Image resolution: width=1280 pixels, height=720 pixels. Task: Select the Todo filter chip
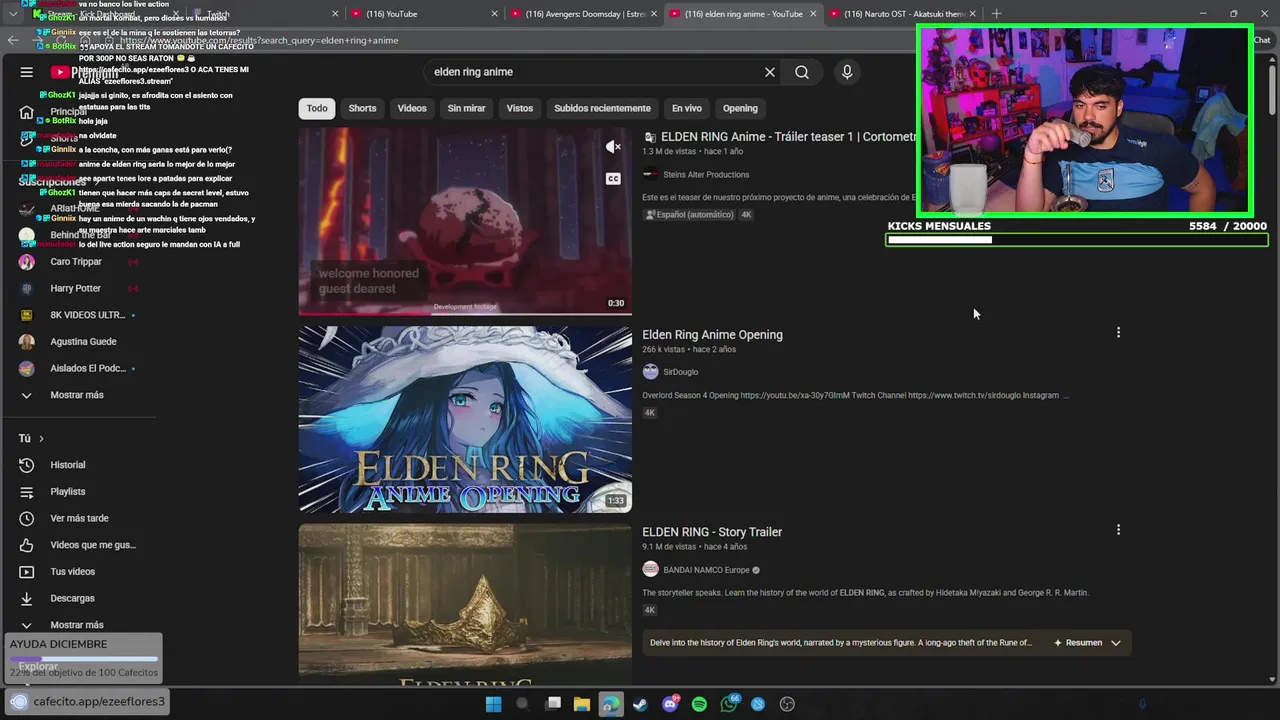click(317, 108)
